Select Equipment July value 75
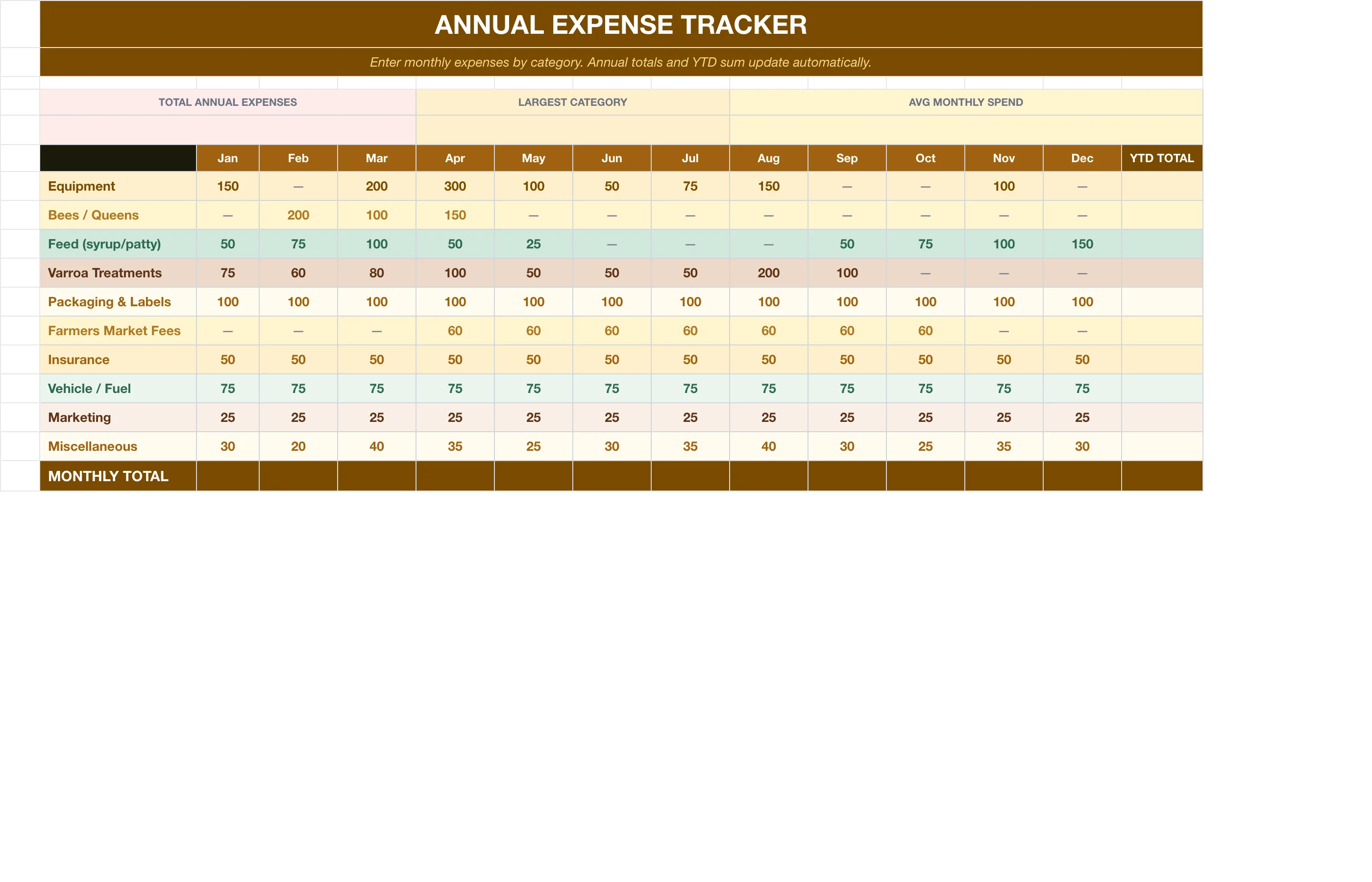The image size is (1372, 882). coord(690,186)
